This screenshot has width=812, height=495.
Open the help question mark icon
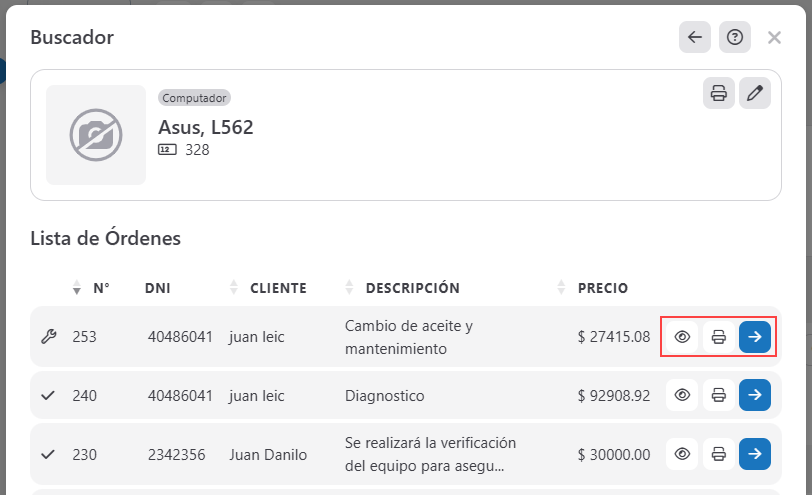(735, 37)
